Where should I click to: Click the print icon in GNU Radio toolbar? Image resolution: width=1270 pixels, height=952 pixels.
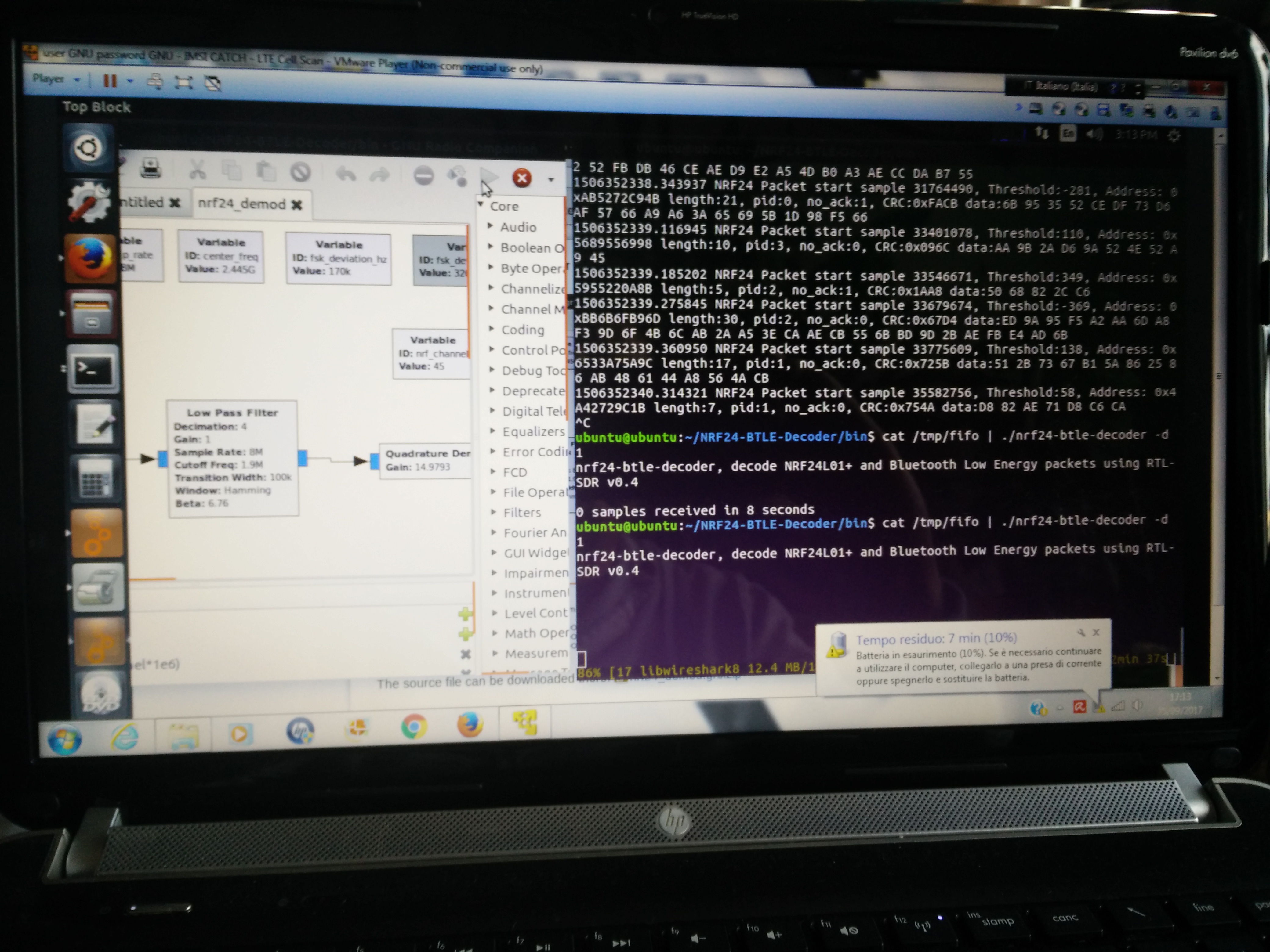pos(151,169)
